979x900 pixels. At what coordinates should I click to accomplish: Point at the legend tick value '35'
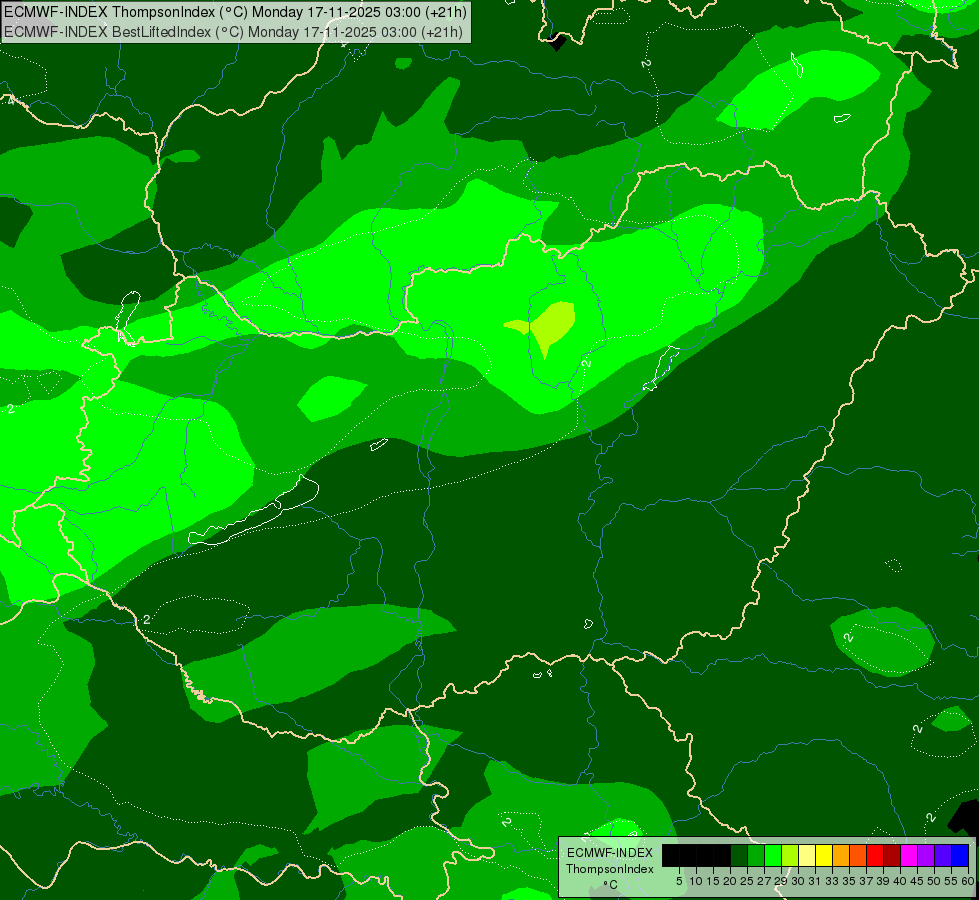(849, 881)
